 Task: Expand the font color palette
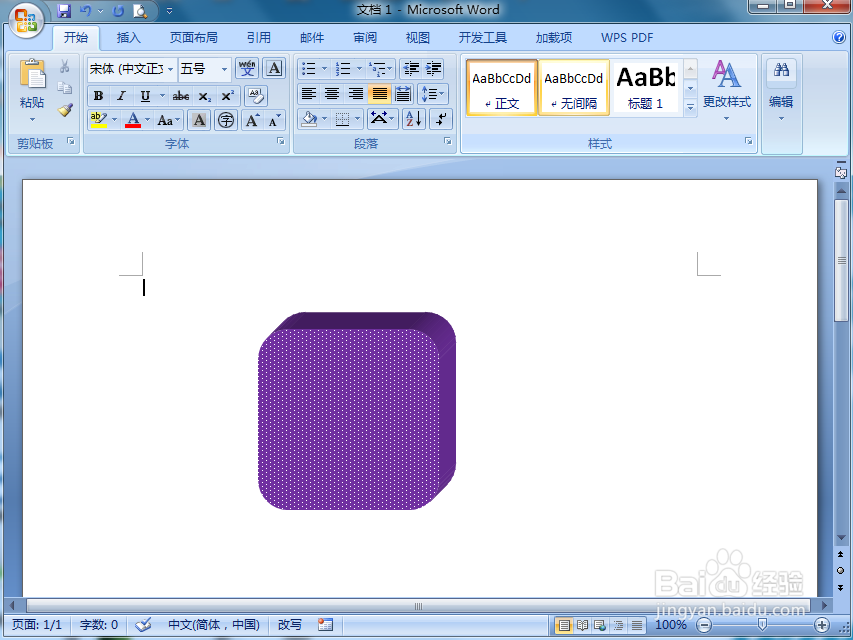point(147,120)
